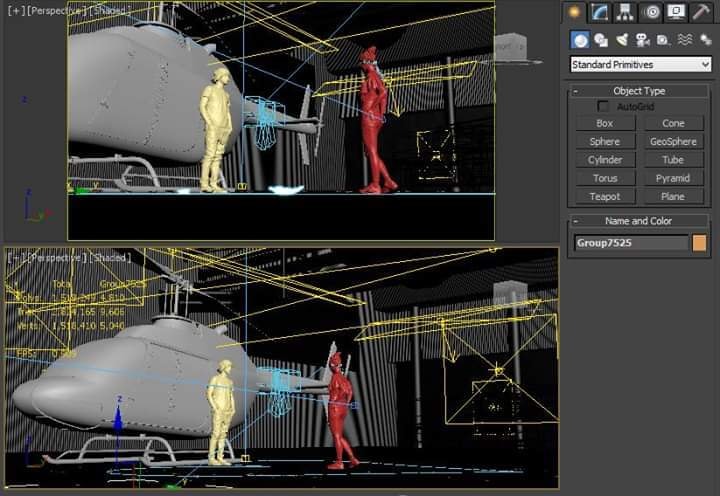The image size is (720, 496).
Task: Open the top viewport Shaded label menu
Action: 110,11
